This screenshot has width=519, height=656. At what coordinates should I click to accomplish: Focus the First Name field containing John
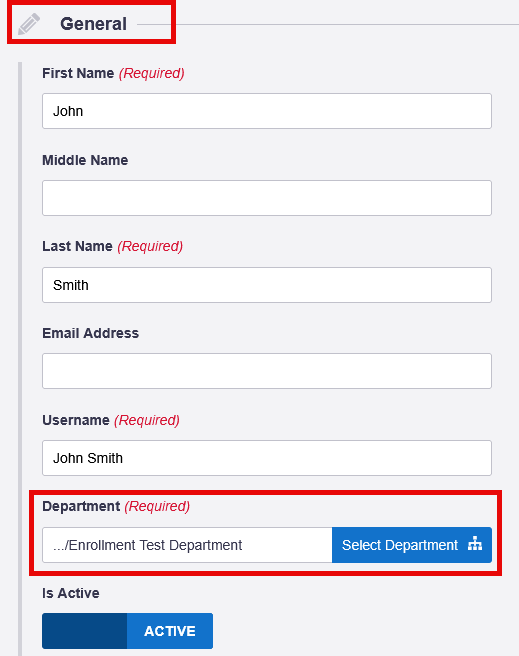(267, 111)
